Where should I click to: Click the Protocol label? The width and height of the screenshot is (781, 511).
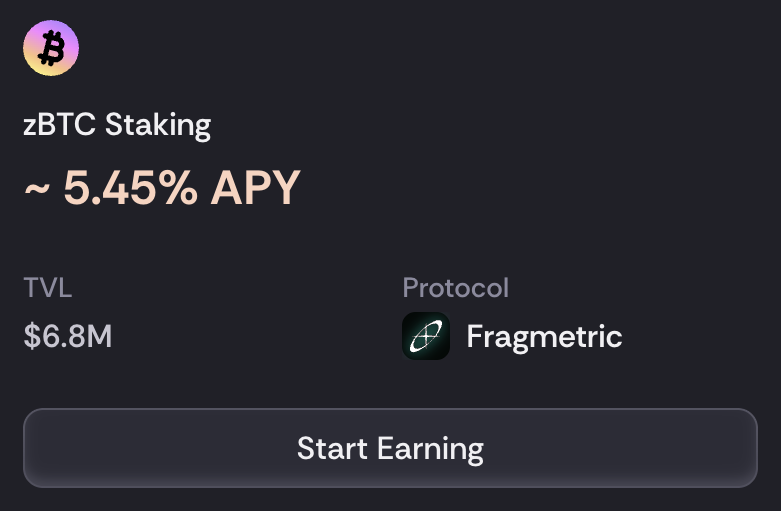455,288
